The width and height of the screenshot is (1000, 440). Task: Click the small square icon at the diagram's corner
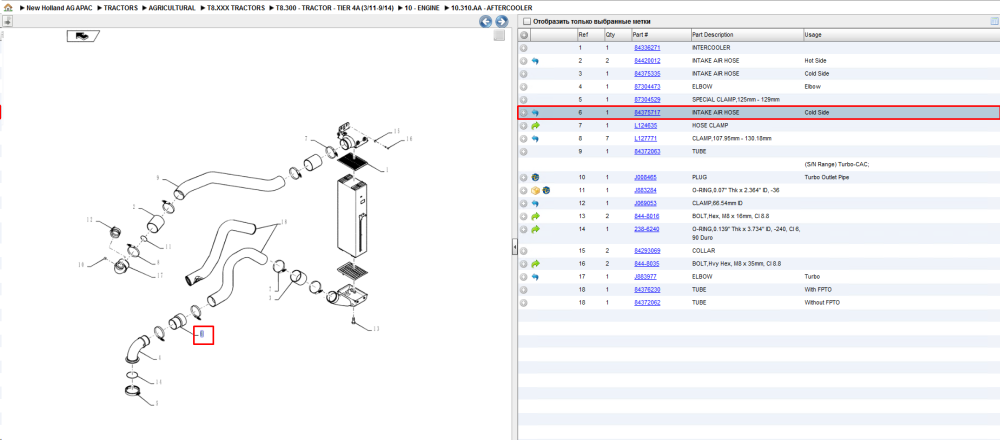tap(500, 36)
